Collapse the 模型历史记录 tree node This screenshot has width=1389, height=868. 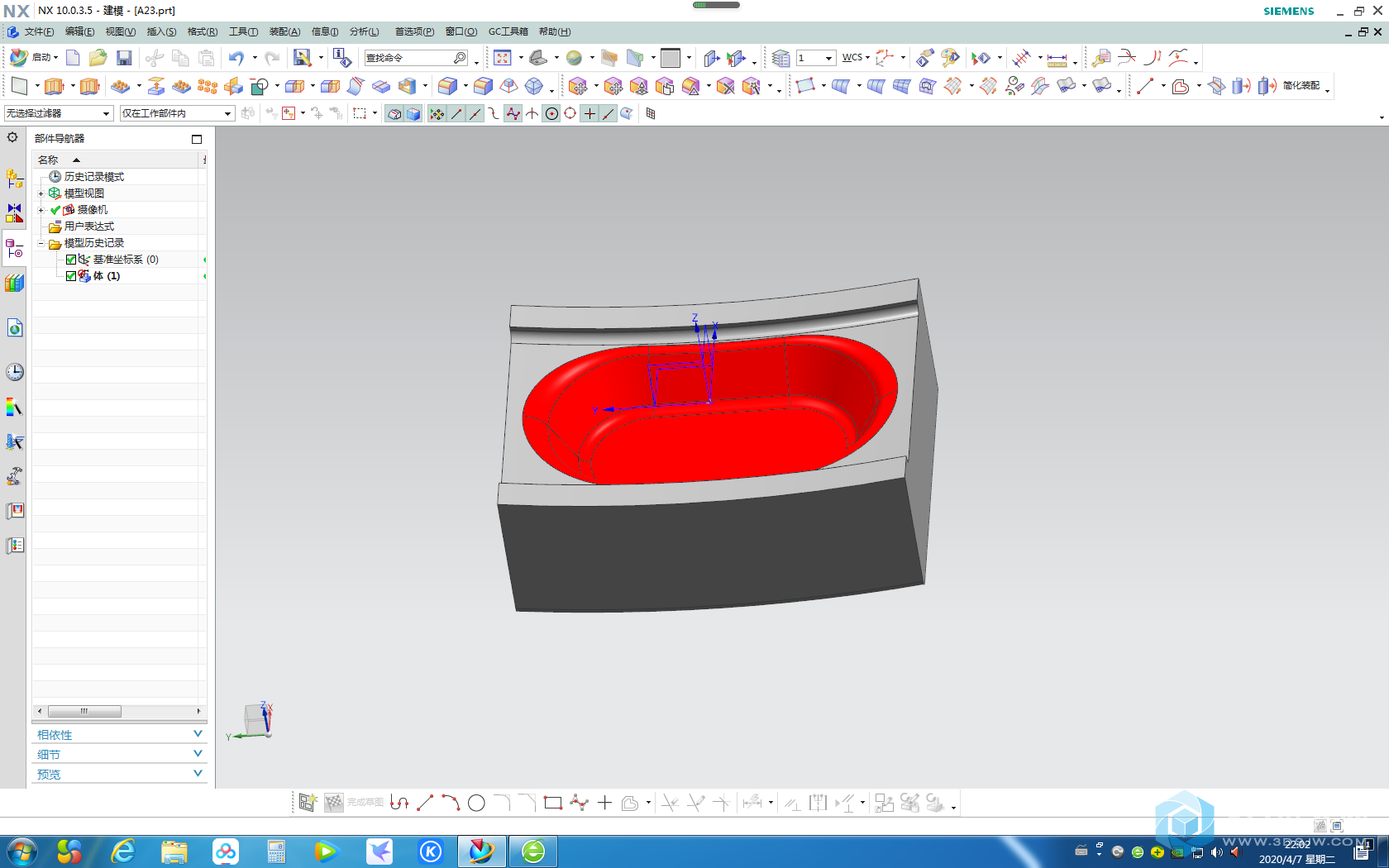tap(41, 243)
